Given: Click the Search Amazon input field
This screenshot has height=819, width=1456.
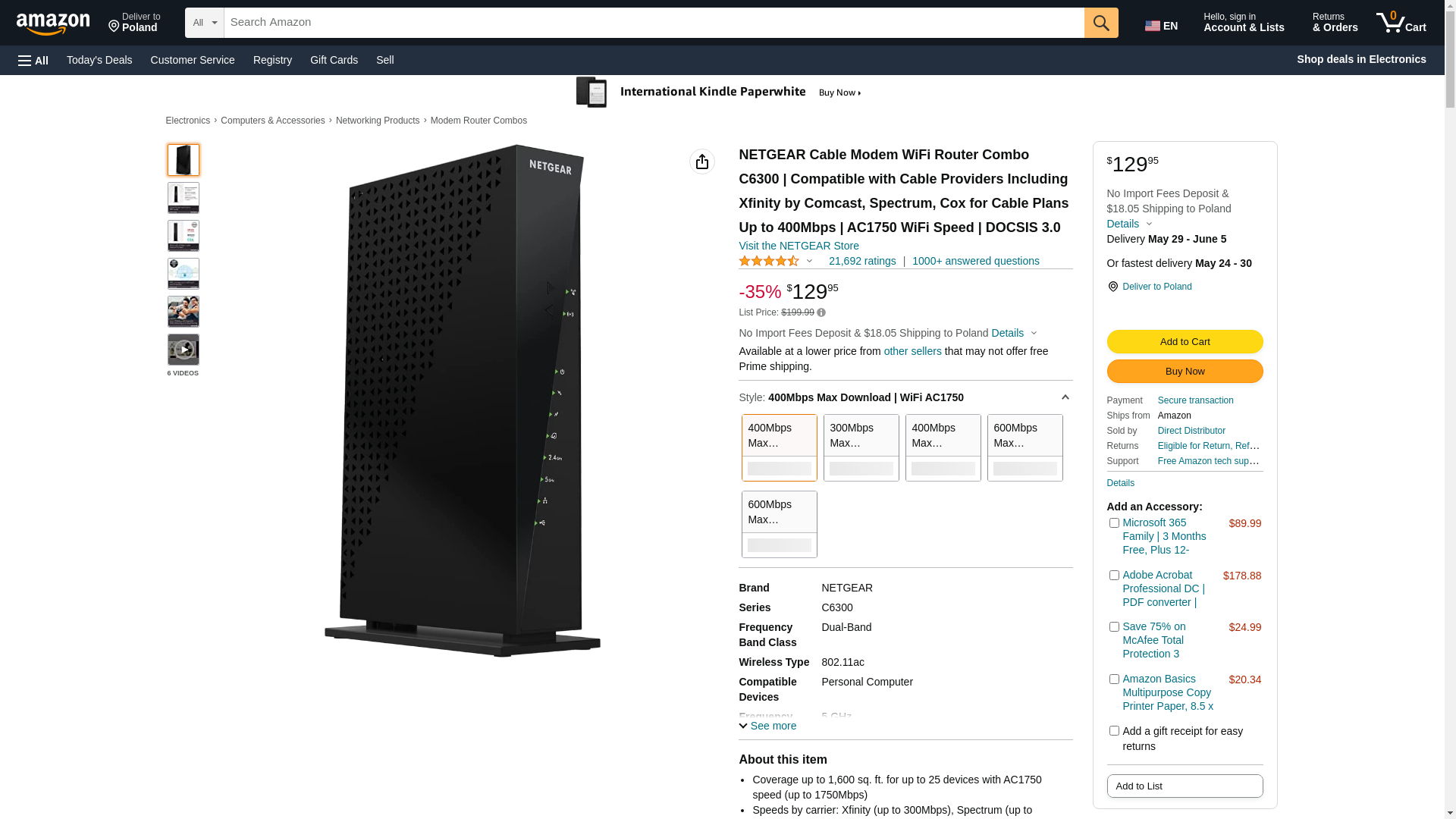Looking at the screenshot, I should 654,23.
